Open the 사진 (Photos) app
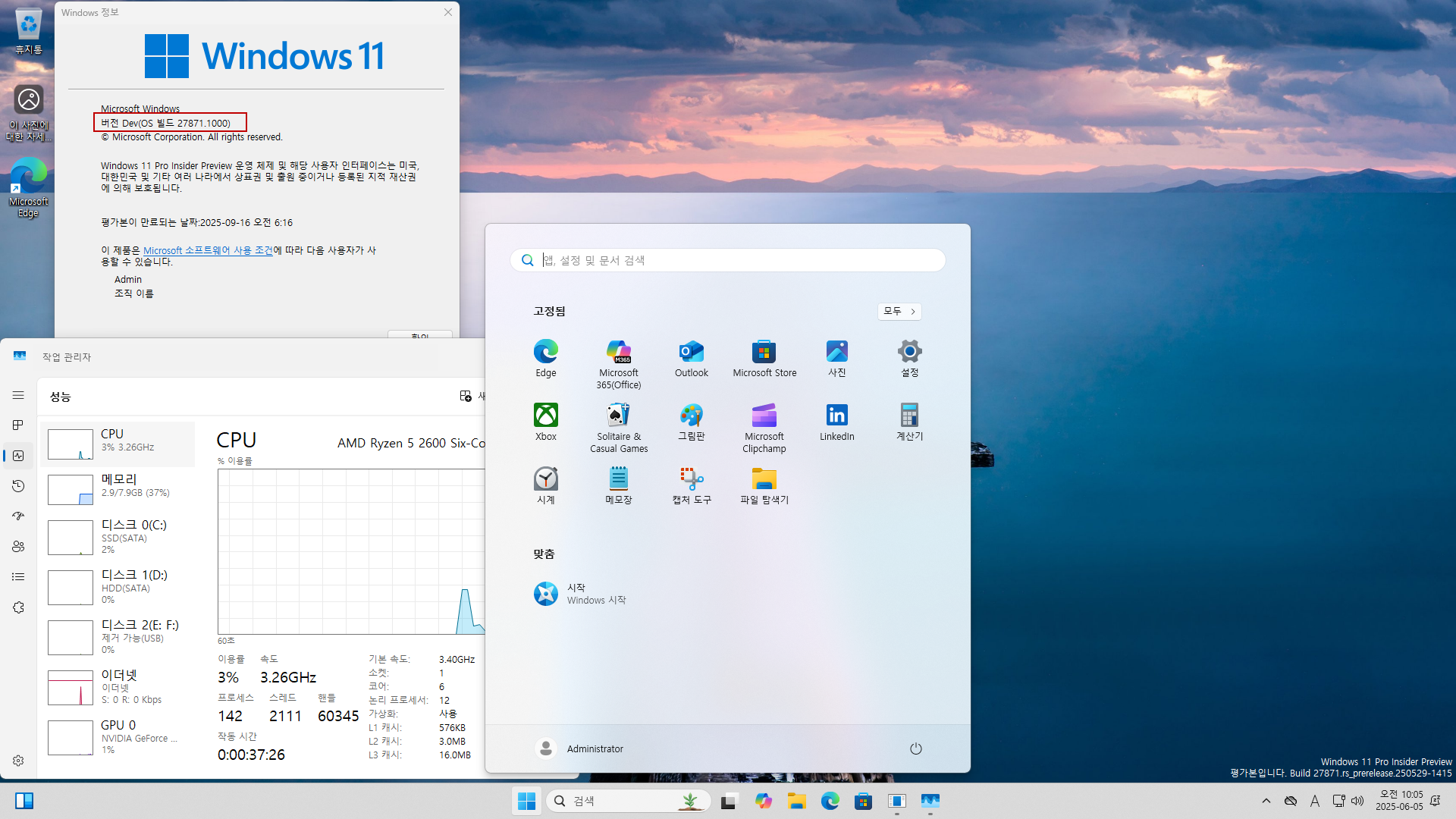Image resolution: width=1456 pixels, height=819 pixels. click(x=837, y=359)
